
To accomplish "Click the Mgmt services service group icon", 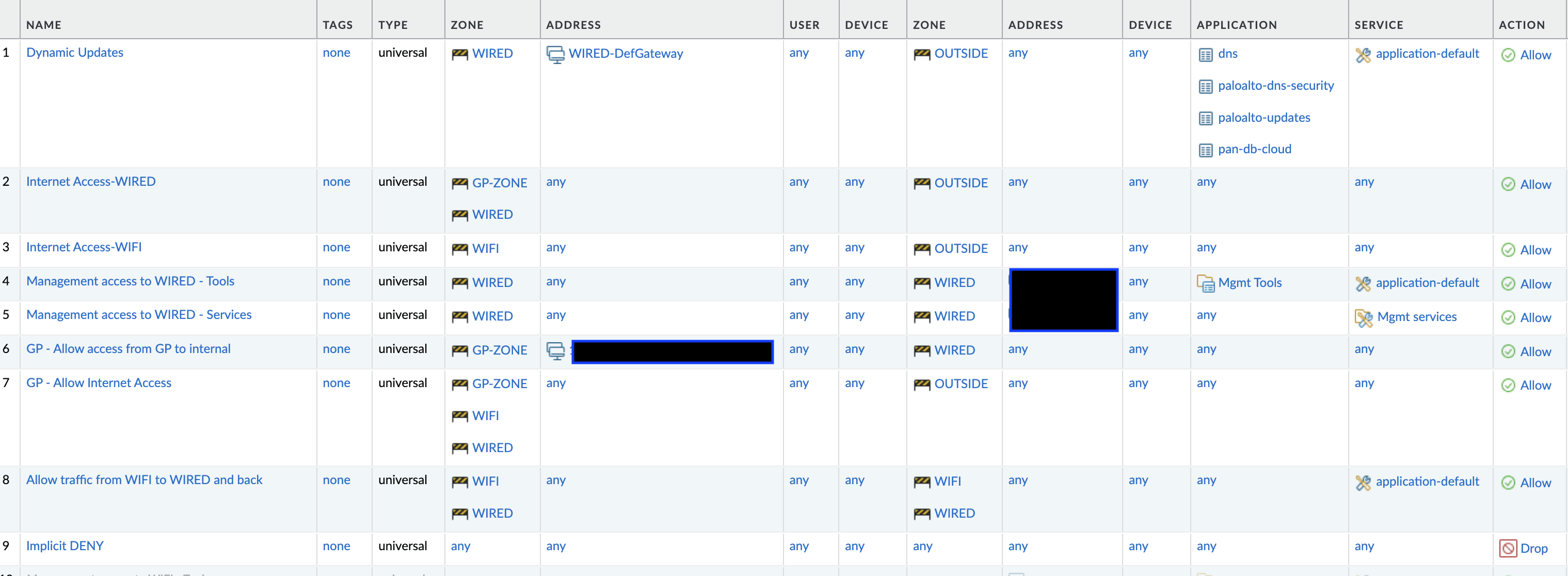I will [x=1364, y=318].
